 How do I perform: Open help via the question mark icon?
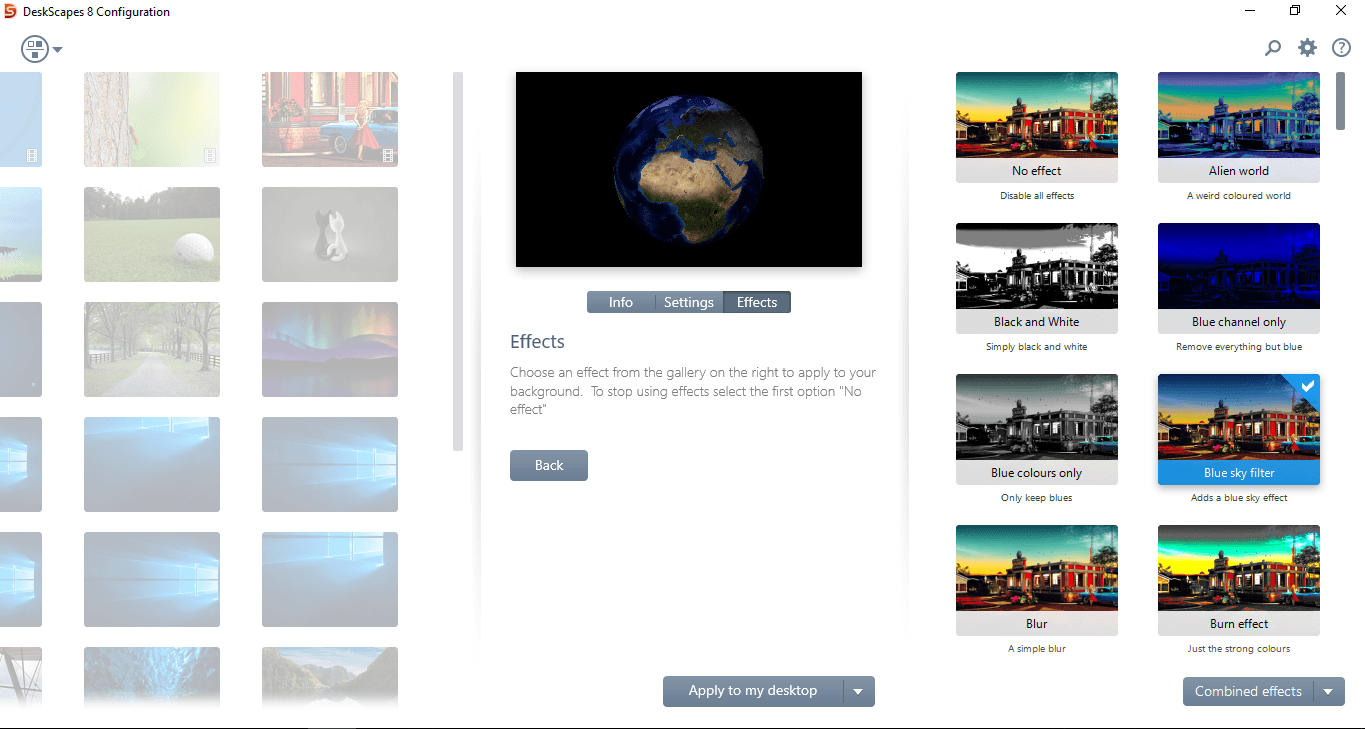coord(1341,48)
